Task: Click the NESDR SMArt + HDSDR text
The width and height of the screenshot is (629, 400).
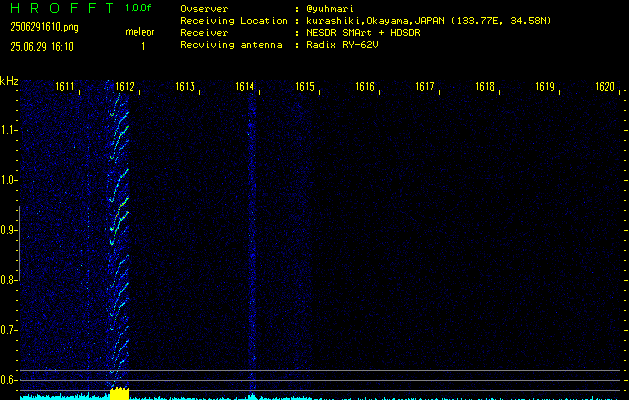Action: pyautogui.click(x=363, y=33)
